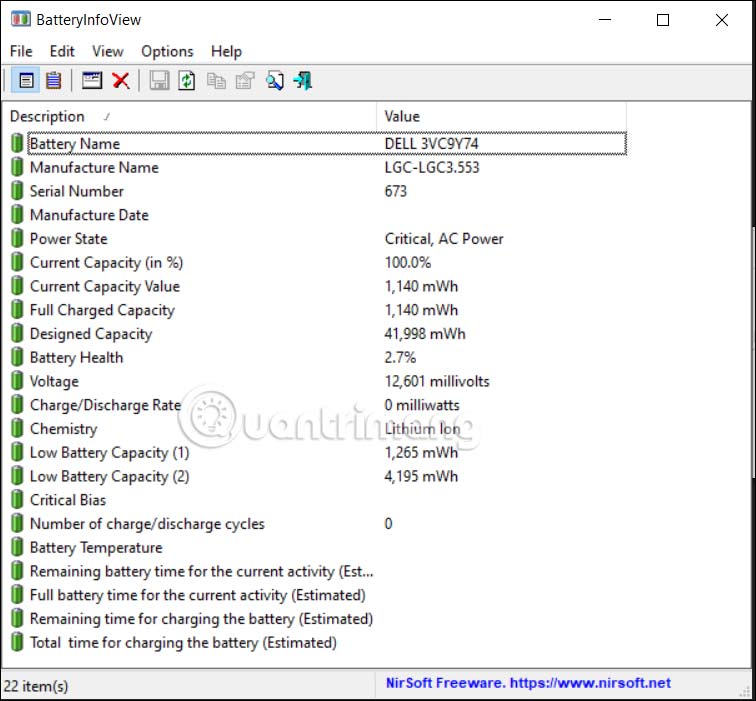
Task: Select the Battery Name row
Action: tap(318, 144)
